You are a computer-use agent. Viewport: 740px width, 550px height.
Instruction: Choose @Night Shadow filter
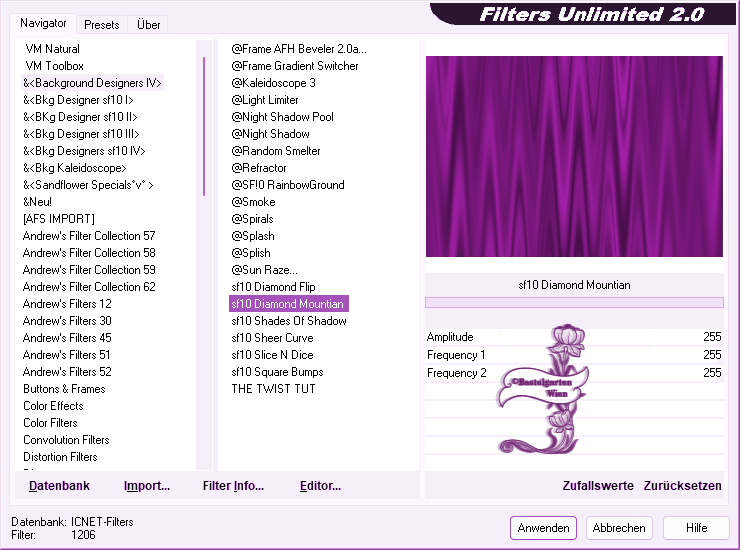point(270,134)
